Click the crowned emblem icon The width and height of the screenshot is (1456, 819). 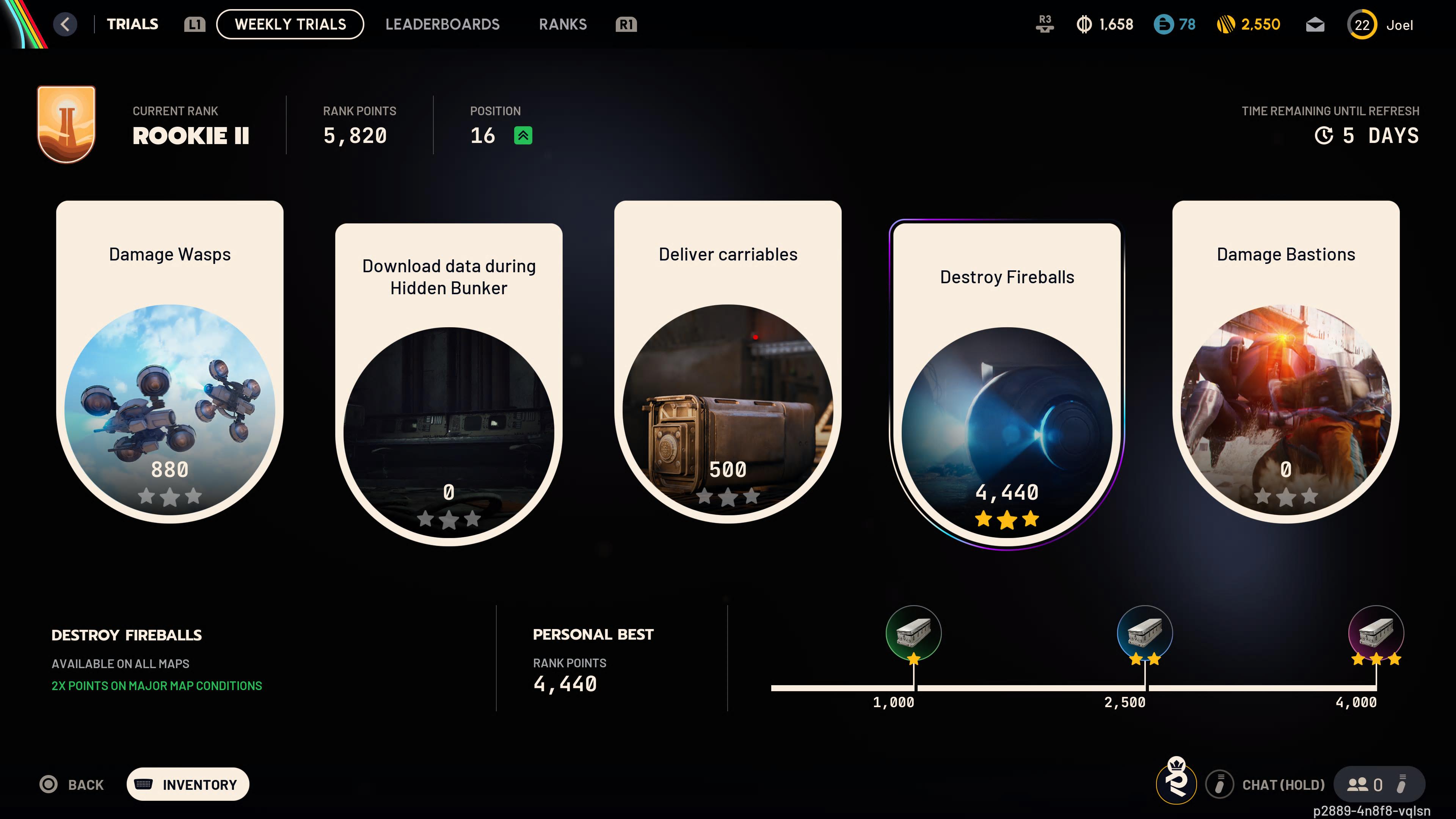coord(1176,781)
